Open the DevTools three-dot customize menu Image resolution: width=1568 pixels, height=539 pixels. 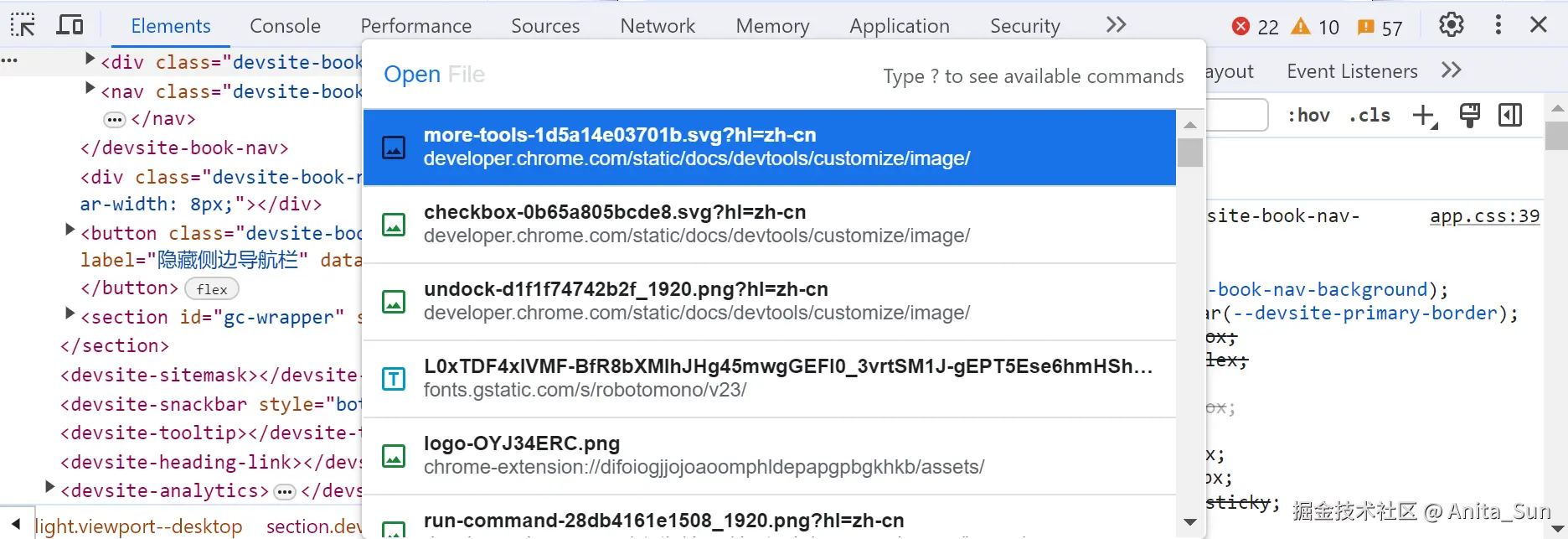1498,26
